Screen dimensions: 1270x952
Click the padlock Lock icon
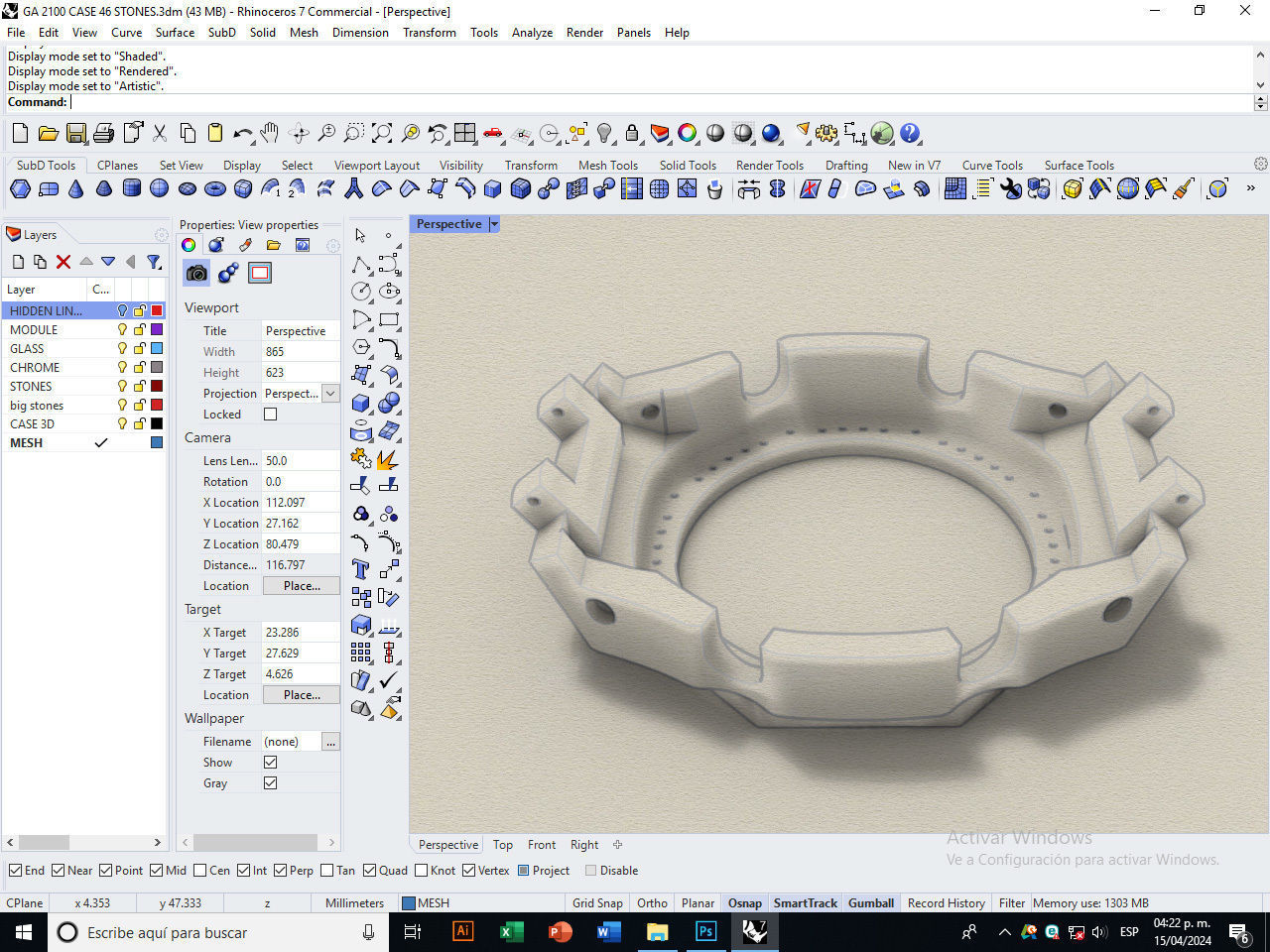pos(632,133)
